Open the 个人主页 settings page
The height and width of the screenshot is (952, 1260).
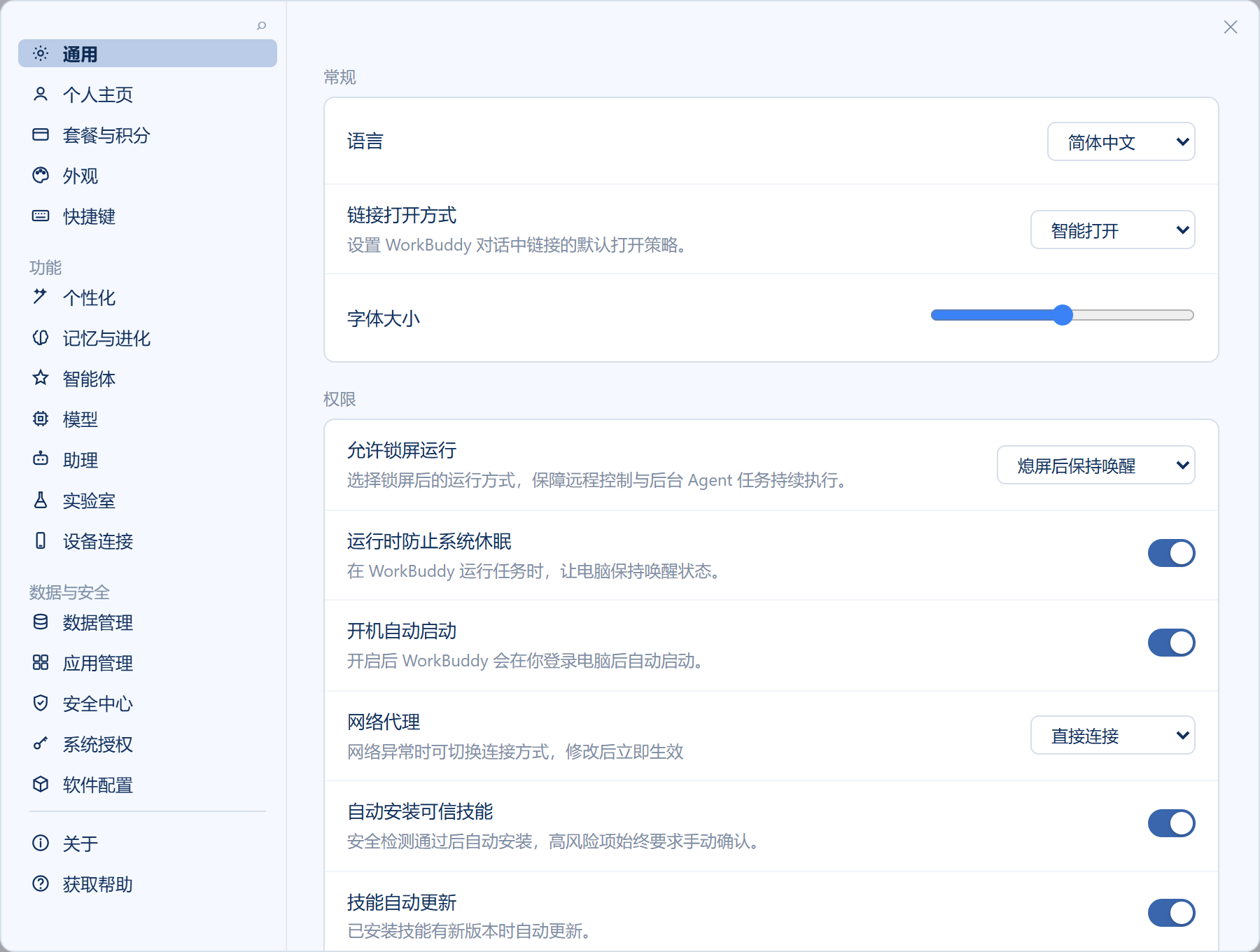coord(148,94)
